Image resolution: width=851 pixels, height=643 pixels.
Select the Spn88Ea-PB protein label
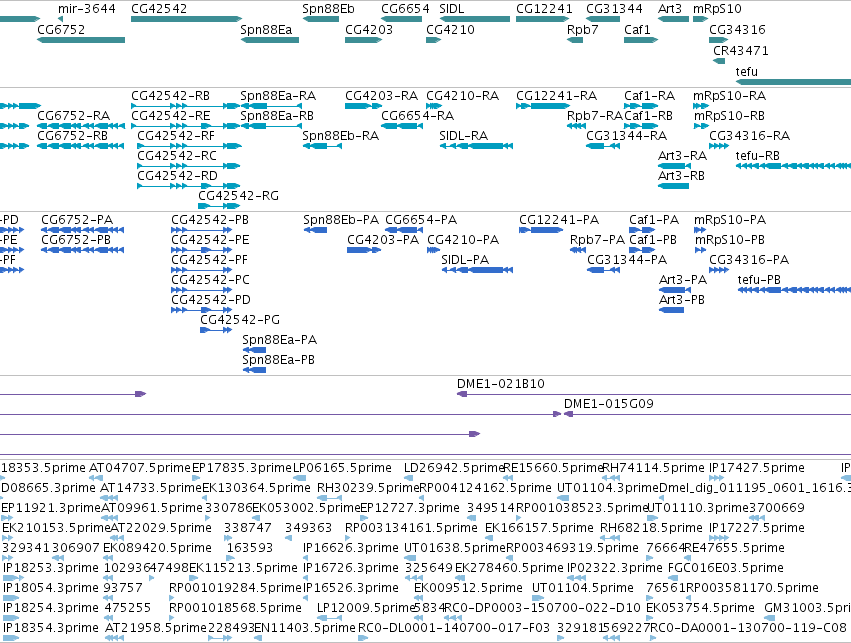(278, 360)
